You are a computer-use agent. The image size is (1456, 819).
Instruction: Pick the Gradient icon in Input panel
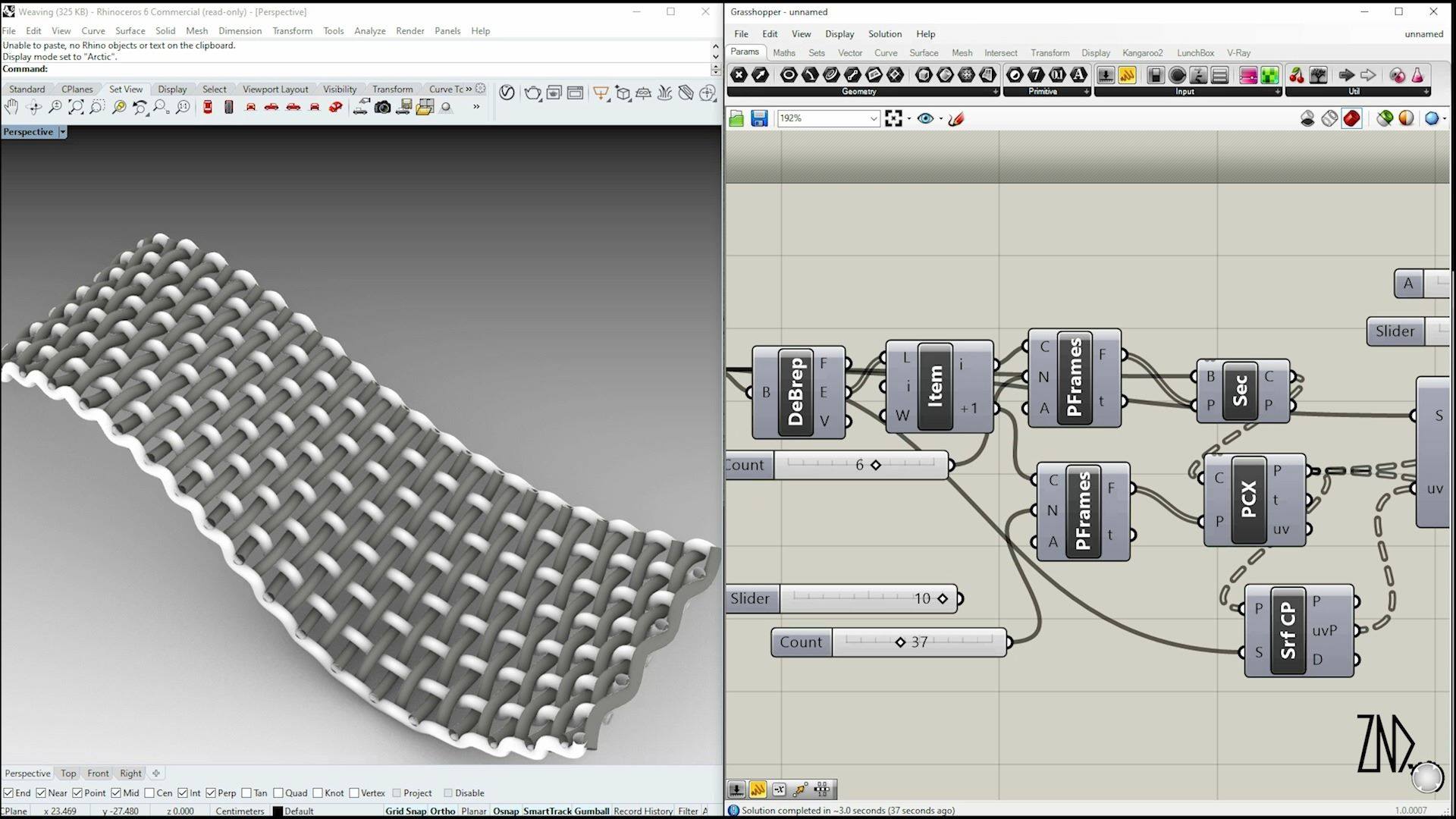(1248, 75)
